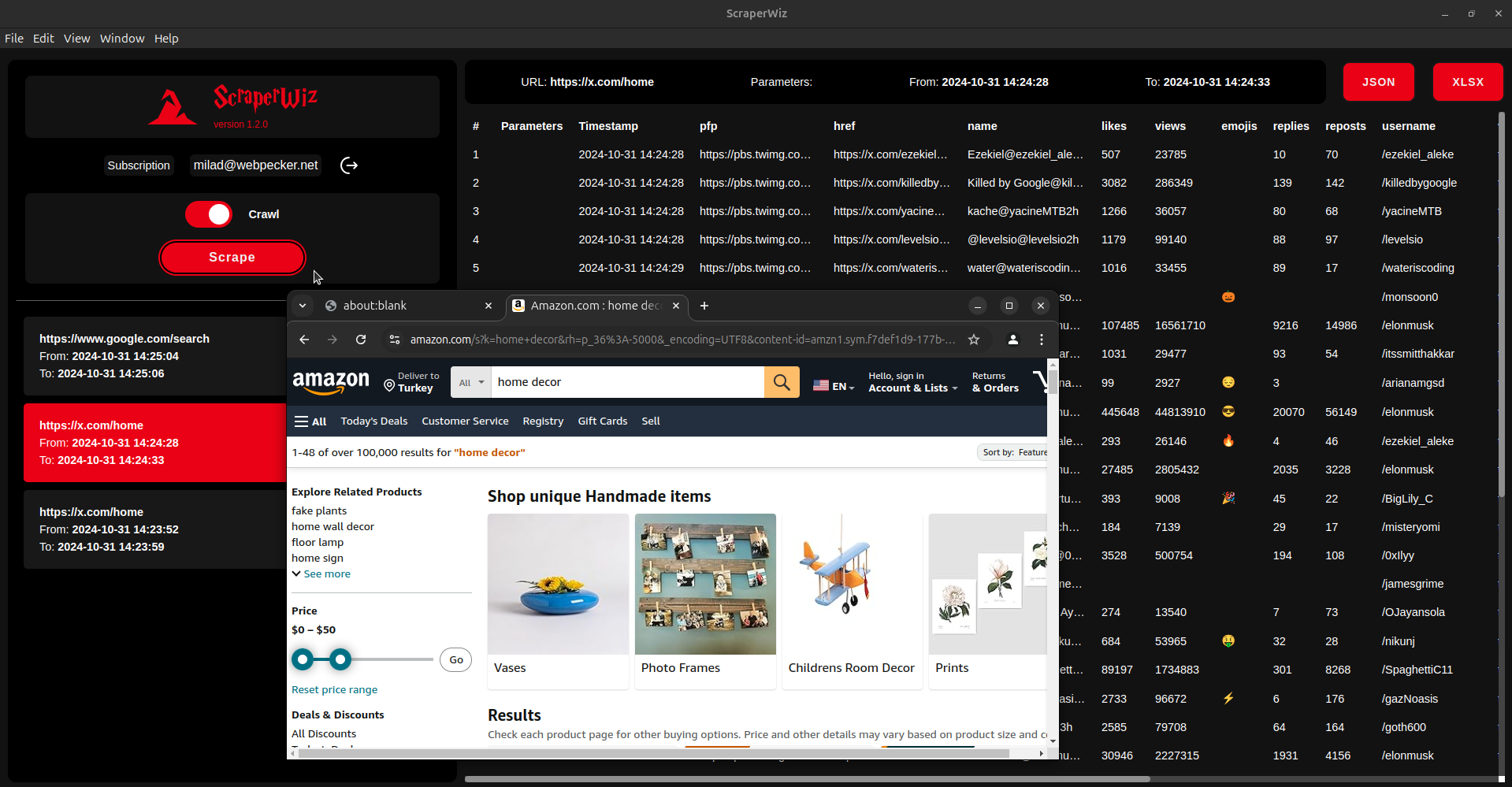Open Returns & Orders on Amazon
Screen dimensions: 1512x787
pos(995,382)
